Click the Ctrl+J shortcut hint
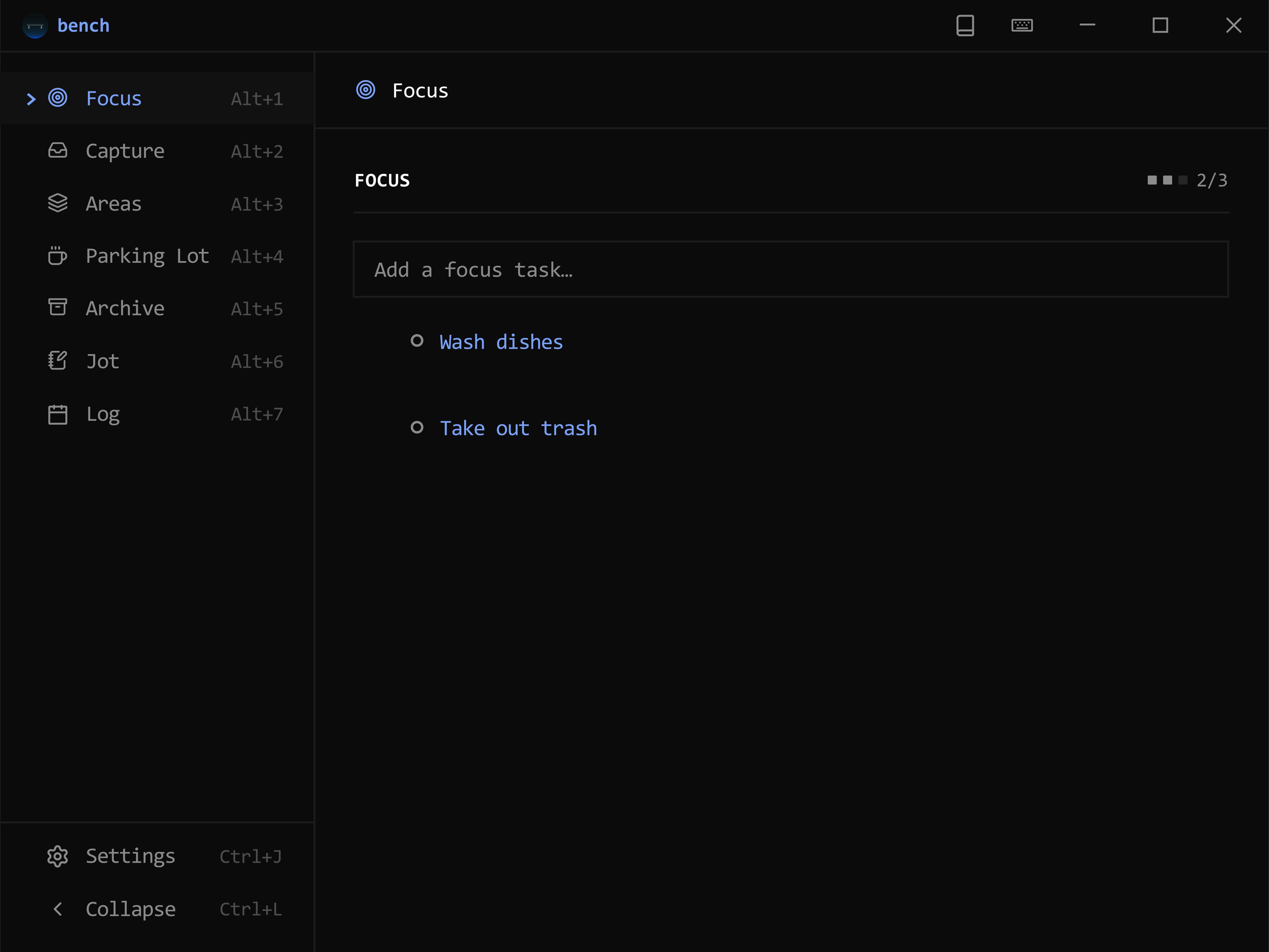This screenshot has height=952, width=1269. [251, 856]
